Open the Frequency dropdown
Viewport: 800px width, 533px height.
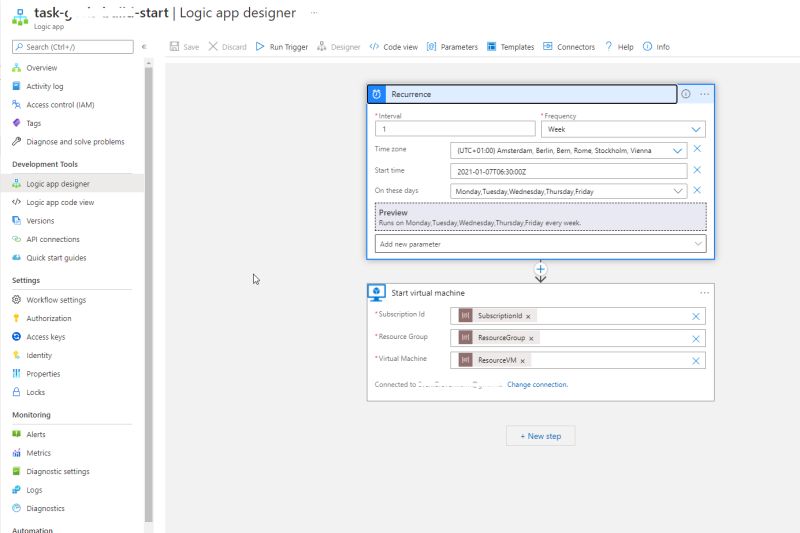pyautogui.click(x=623, y=129)
